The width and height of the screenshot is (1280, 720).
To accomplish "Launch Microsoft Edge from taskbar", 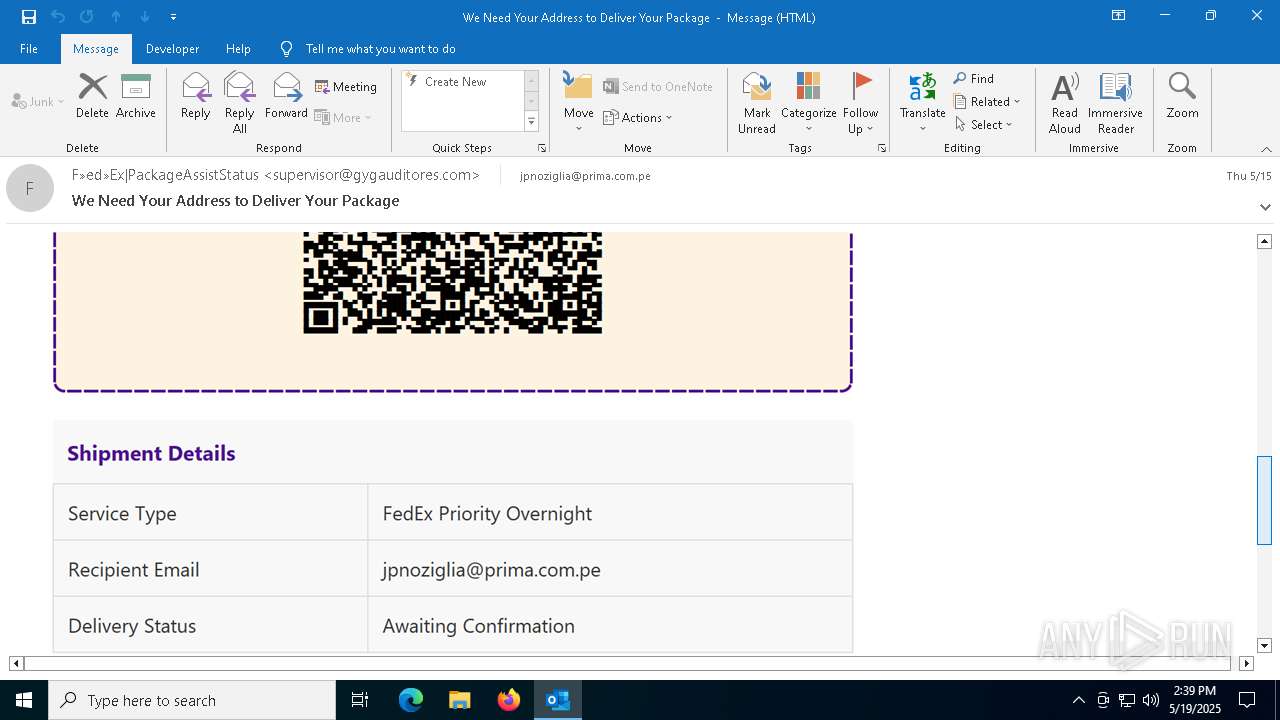I will 411,700.
